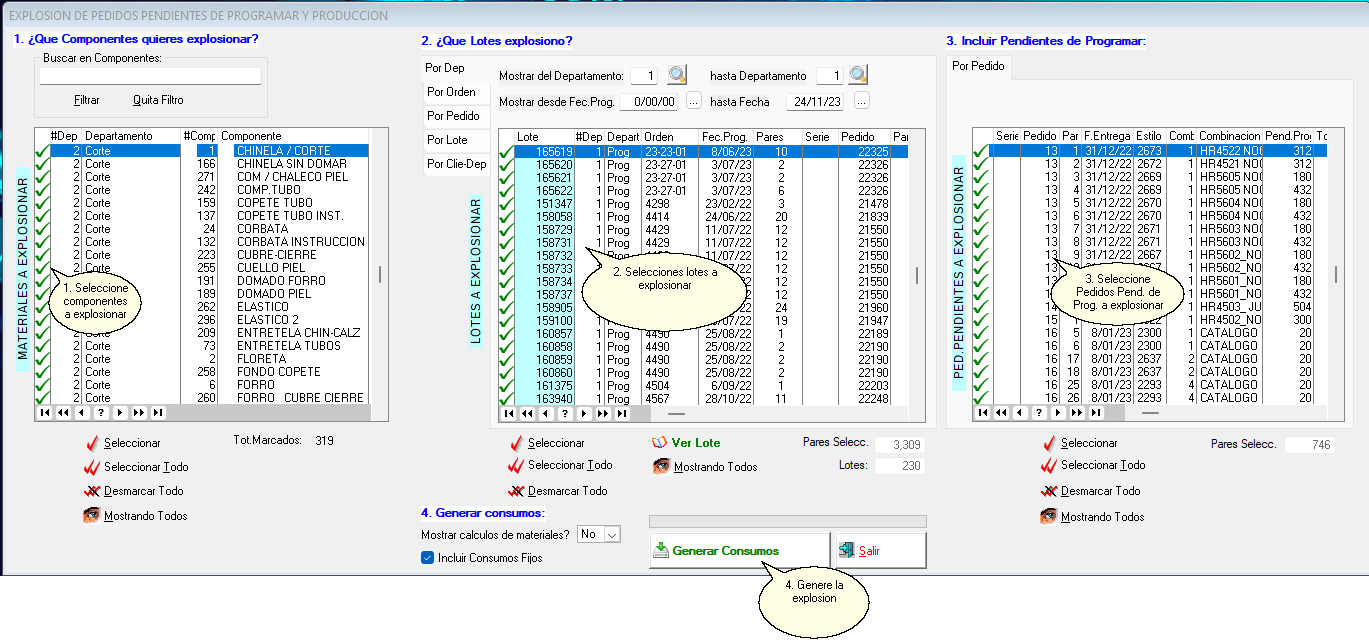The width and height of the screenshot is (1369, 640).
Task: Advance a page in lotes grid
Action: click(603, 413)
